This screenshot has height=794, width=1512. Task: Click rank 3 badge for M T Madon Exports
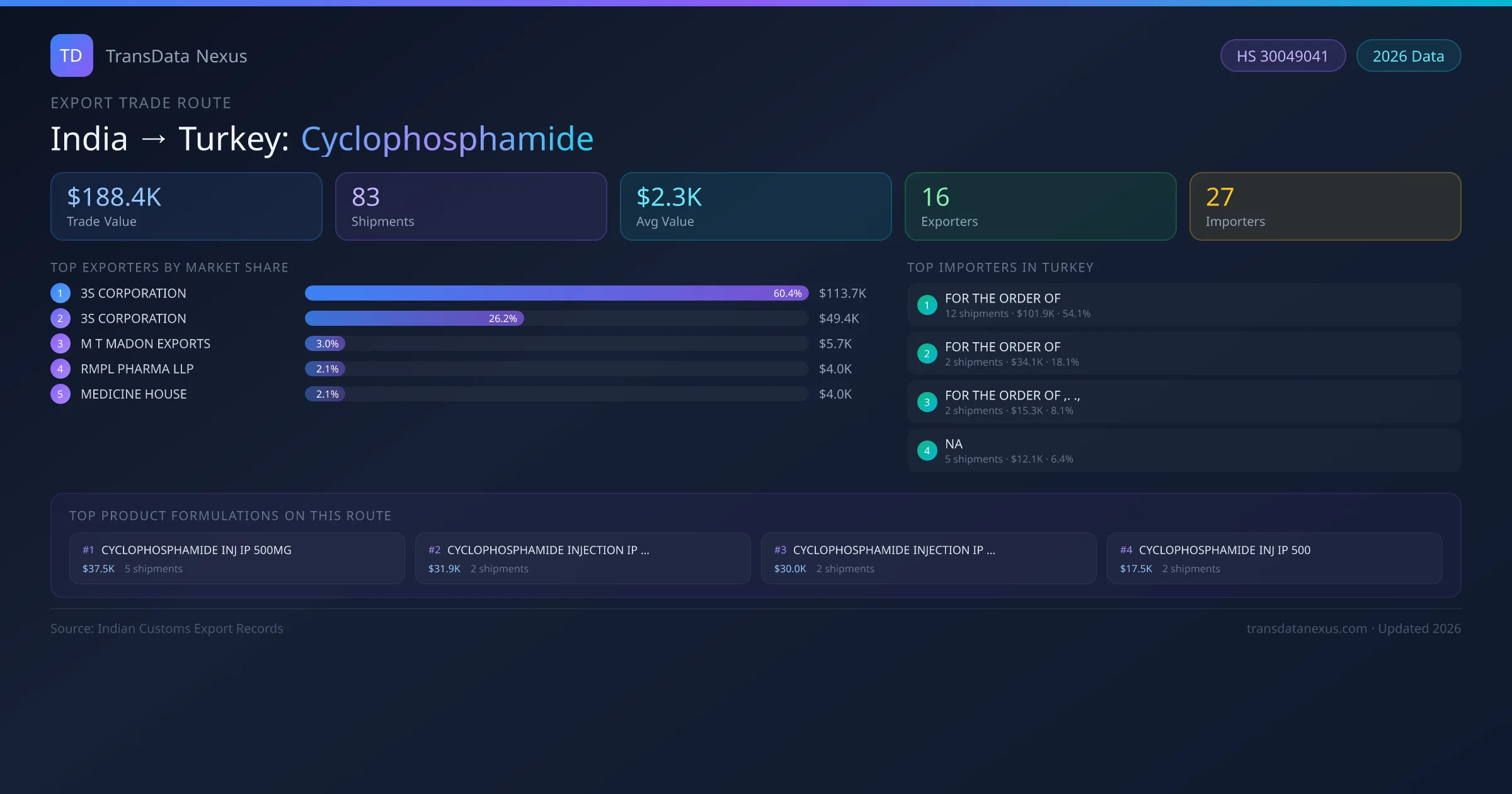60,343
